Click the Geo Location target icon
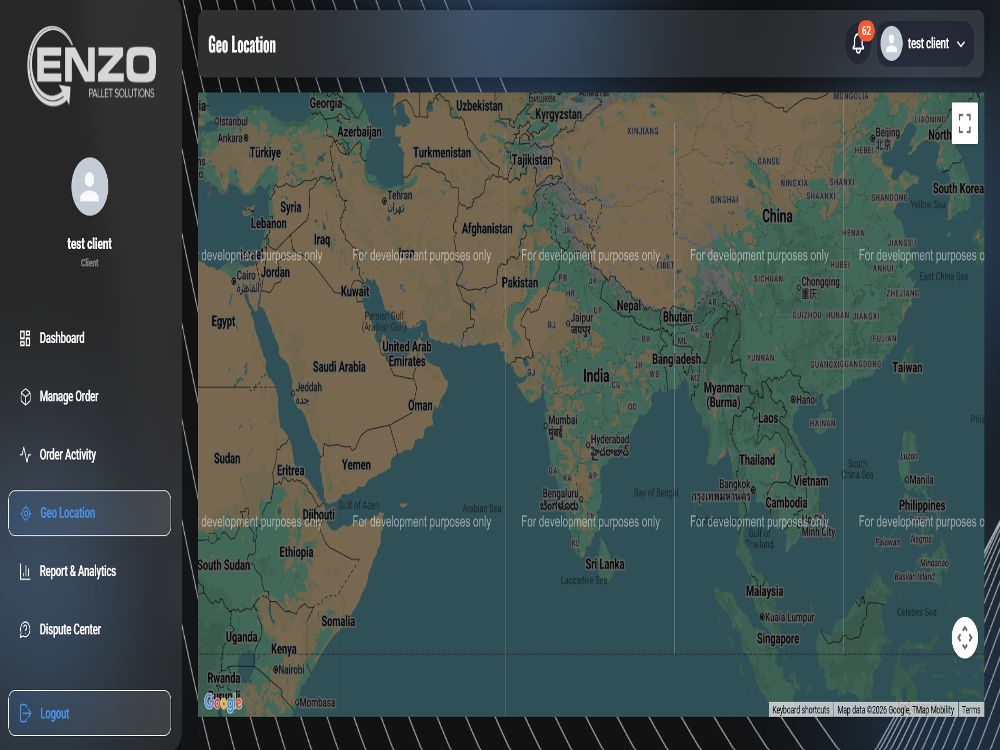 click(x=26, y=513)
